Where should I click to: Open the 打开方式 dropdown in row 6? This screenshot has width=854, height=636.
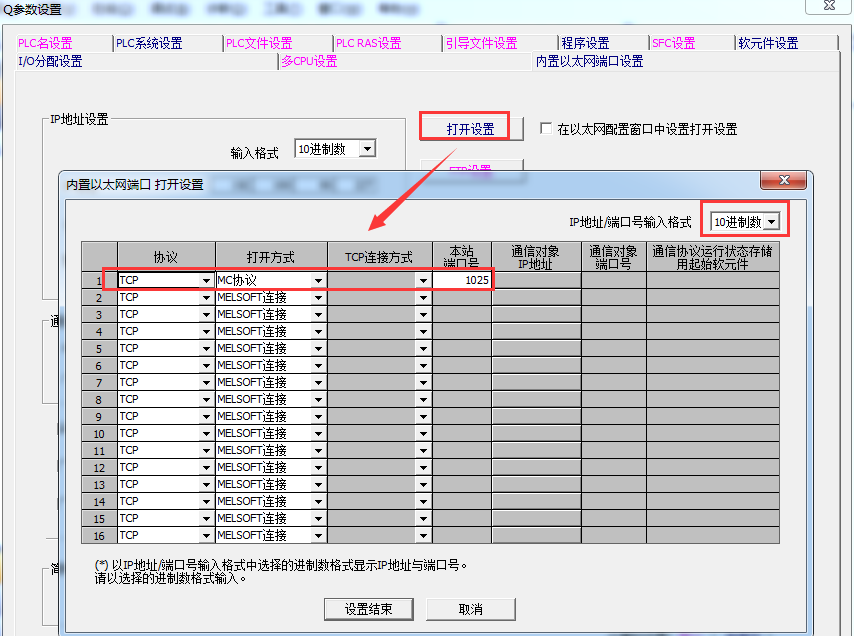tap(319, 365)
